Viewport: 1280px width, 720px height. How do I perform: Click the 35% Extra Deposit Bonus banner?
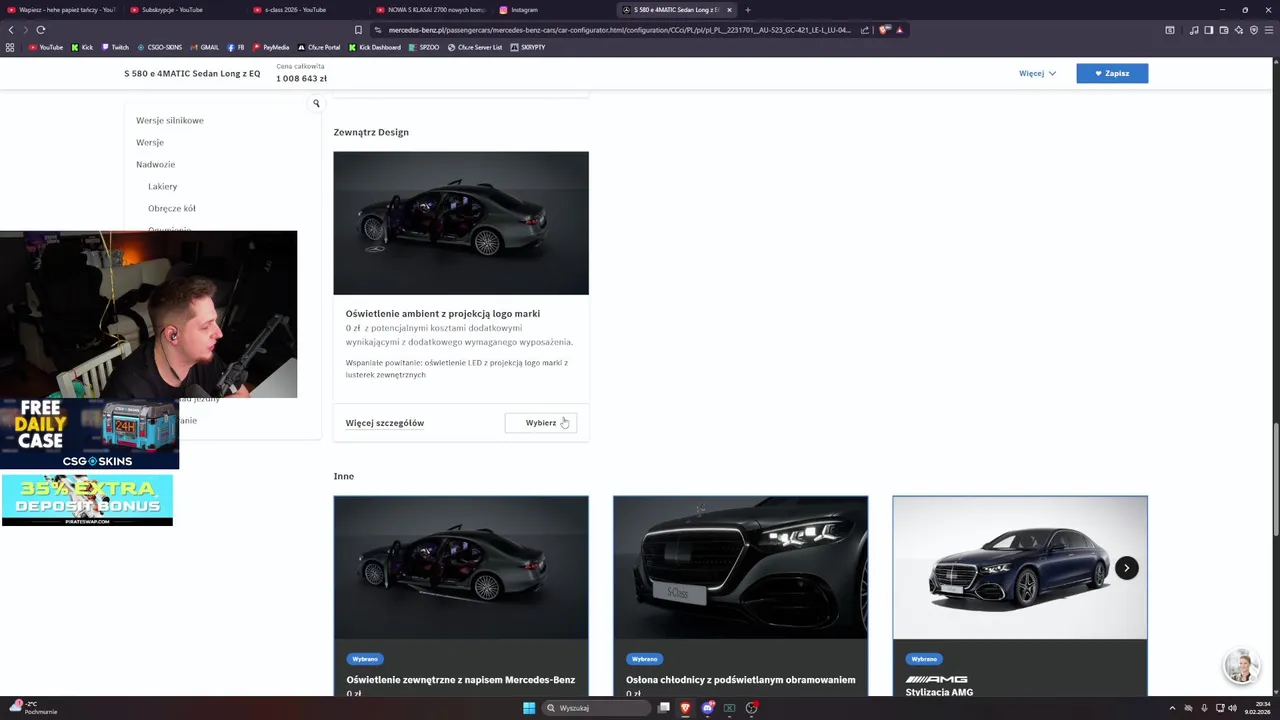pos(87,500)
